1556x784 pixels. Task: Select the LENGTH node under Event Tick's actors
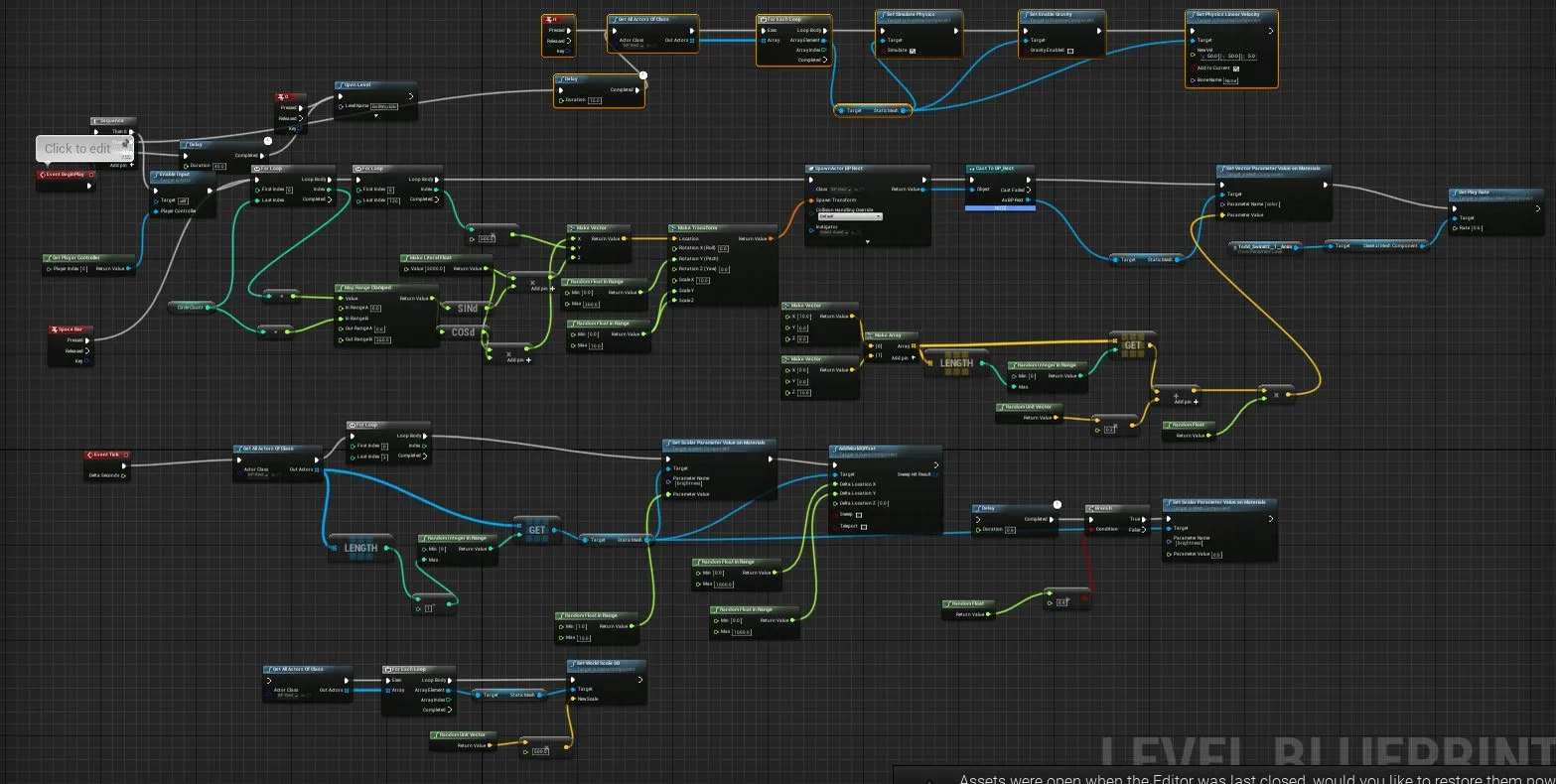tap(360, 548)
